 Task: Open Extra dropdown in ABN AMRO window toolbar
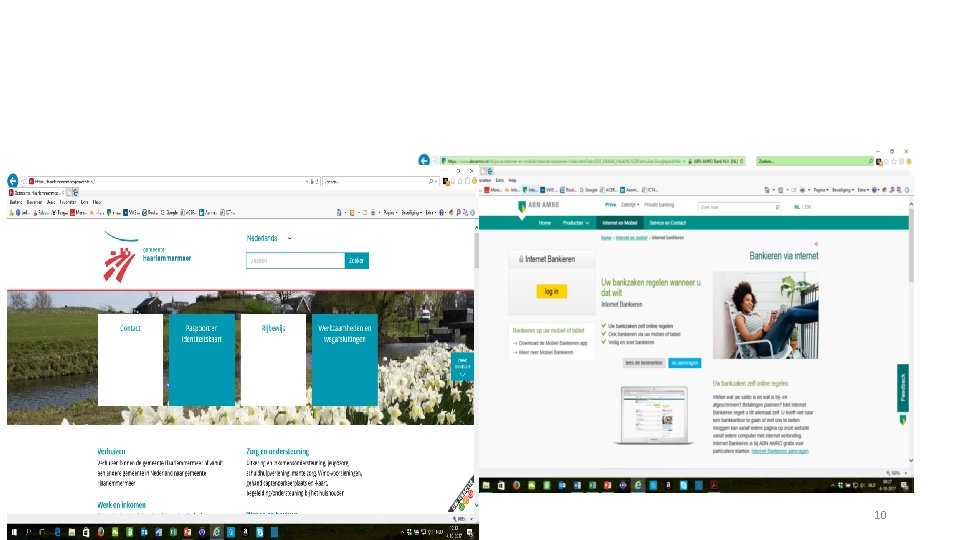(863, 190)
